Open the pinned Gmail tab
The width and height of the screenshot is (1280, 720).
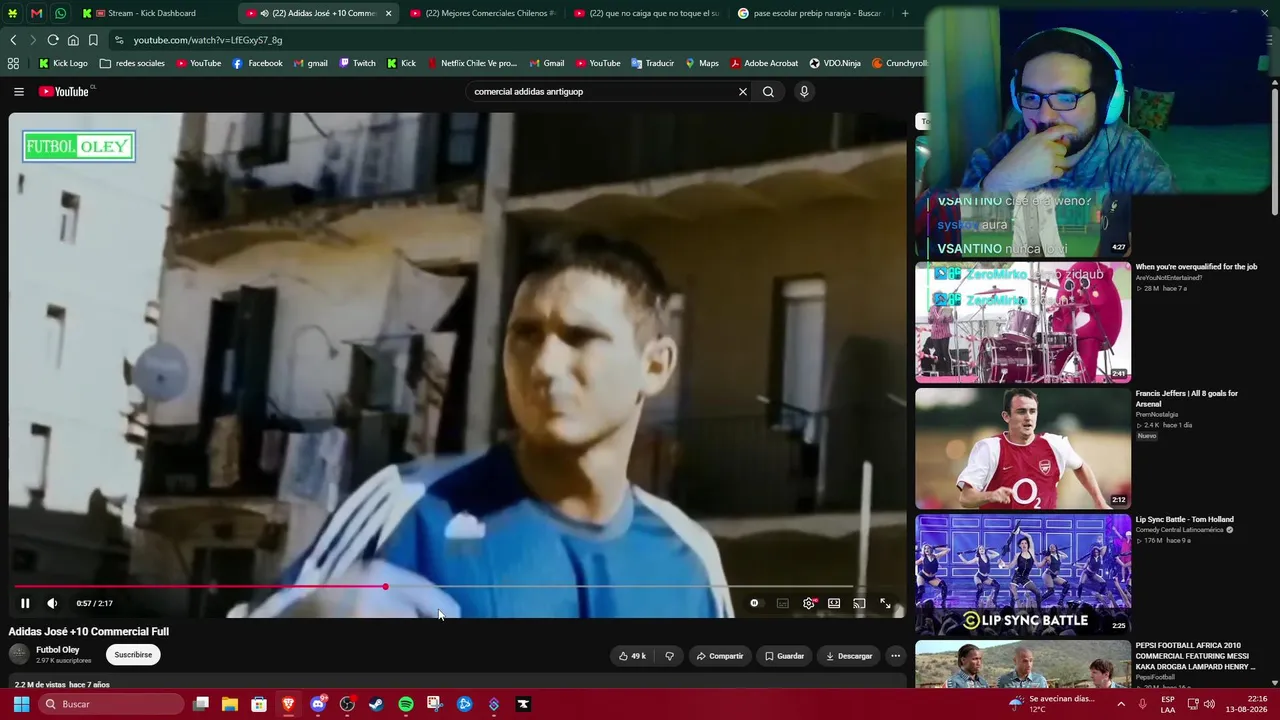click(x=37, y=13)
